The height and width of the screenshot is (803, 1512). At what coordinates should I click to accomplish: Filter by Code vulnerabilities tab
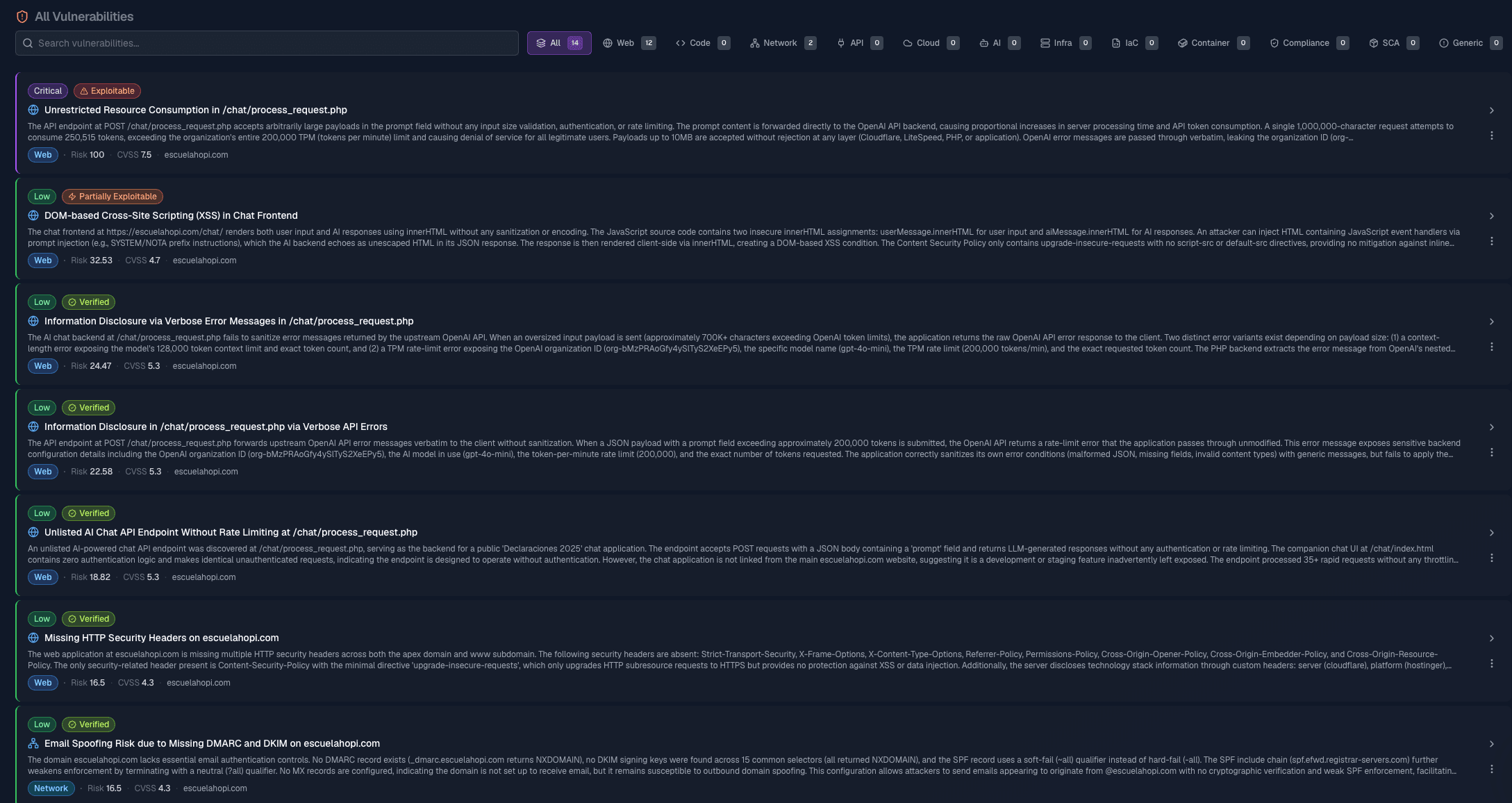pos(702,43)
